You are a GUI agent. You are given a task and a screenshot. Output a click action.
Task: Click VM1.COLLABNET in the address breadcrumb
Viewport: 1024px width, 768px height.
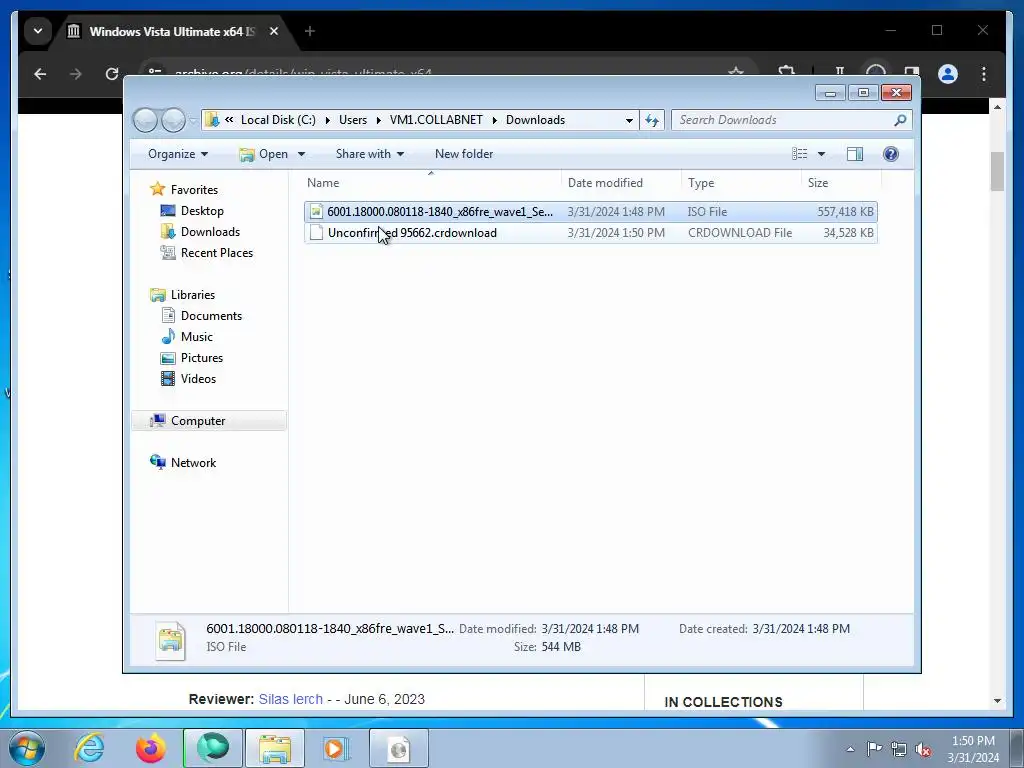436,120
